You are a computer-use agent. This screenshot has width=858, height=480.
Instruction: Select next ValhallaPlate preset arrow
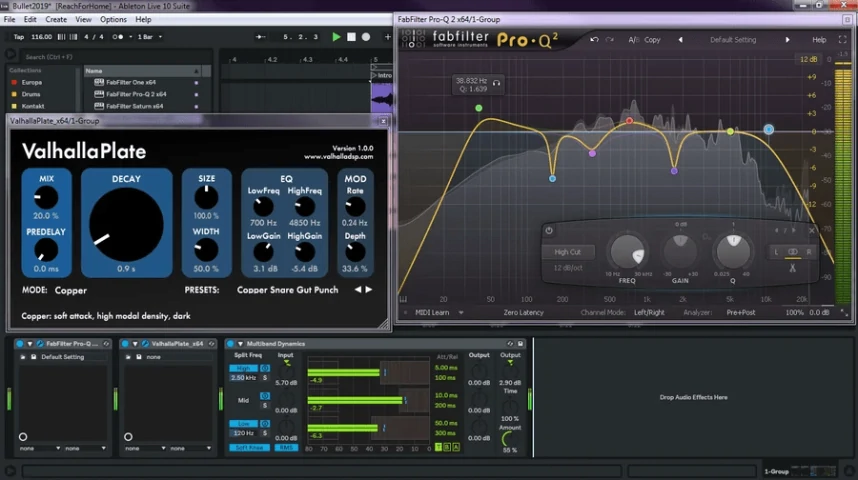pos(369,290)
